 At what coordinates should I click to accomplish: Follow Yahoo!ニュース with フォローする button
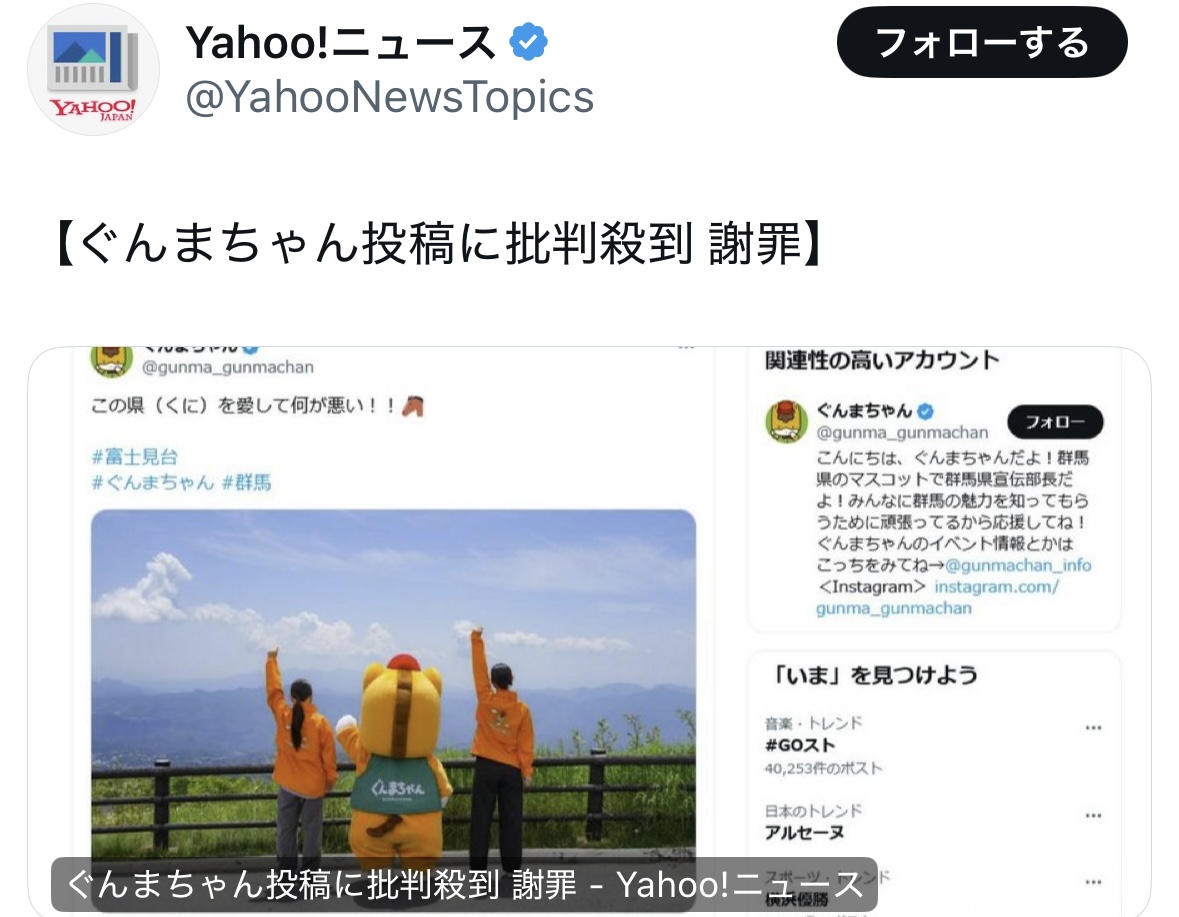tap(982, 42)
